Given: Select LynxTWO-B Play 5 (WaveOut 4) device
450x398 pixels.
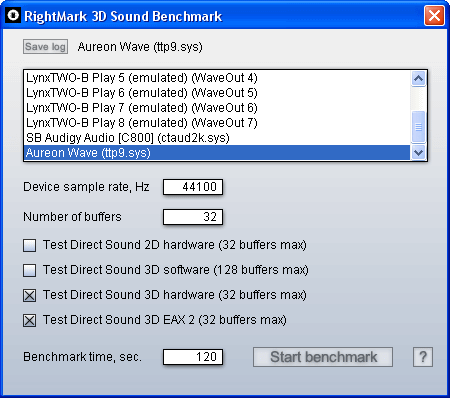Looking at the screenshot, I should pyautogui.click(x=217, y=78).
